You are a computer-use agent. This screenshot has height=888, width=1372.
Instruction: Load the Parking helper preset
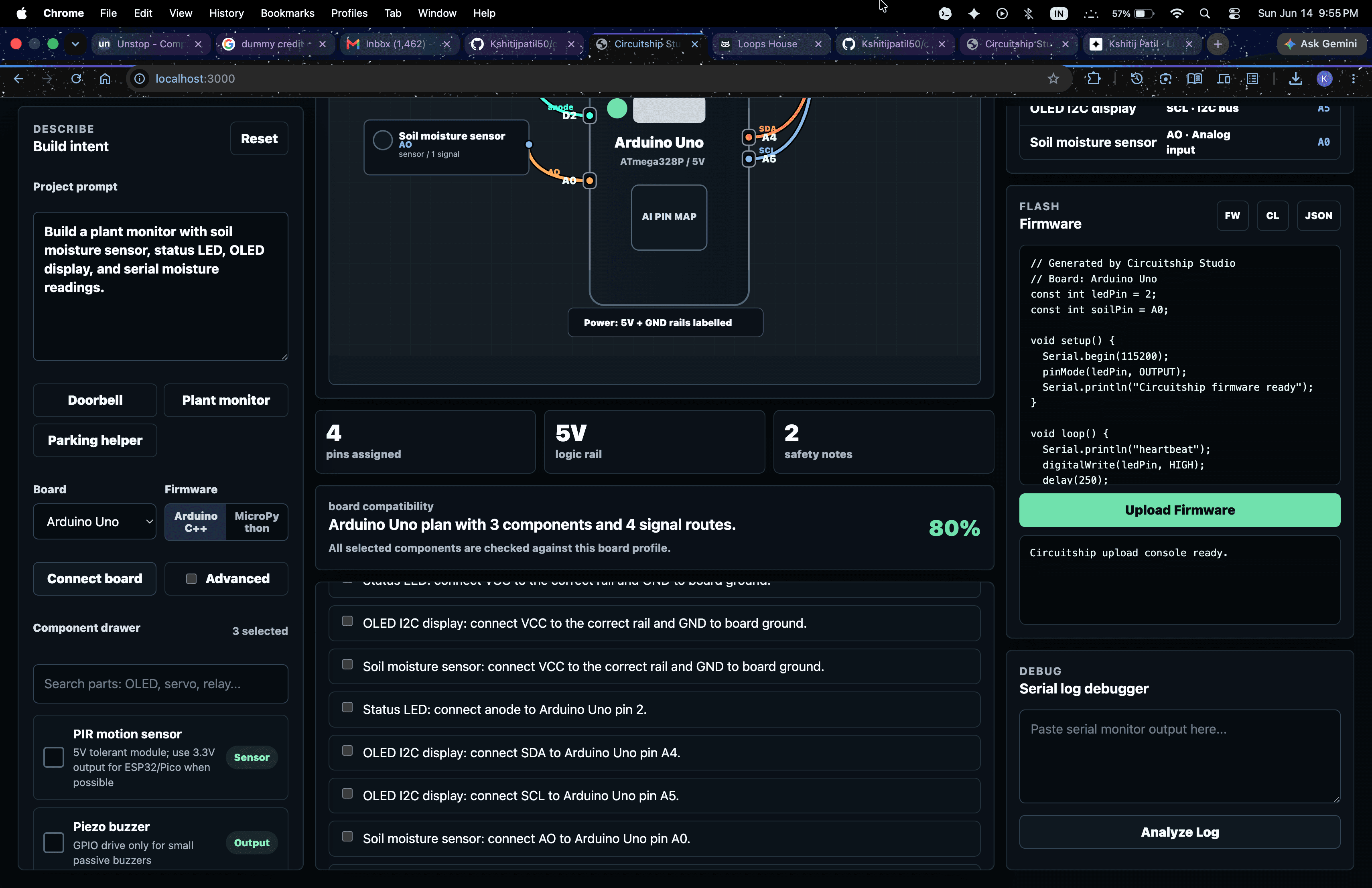pos(95,440)
